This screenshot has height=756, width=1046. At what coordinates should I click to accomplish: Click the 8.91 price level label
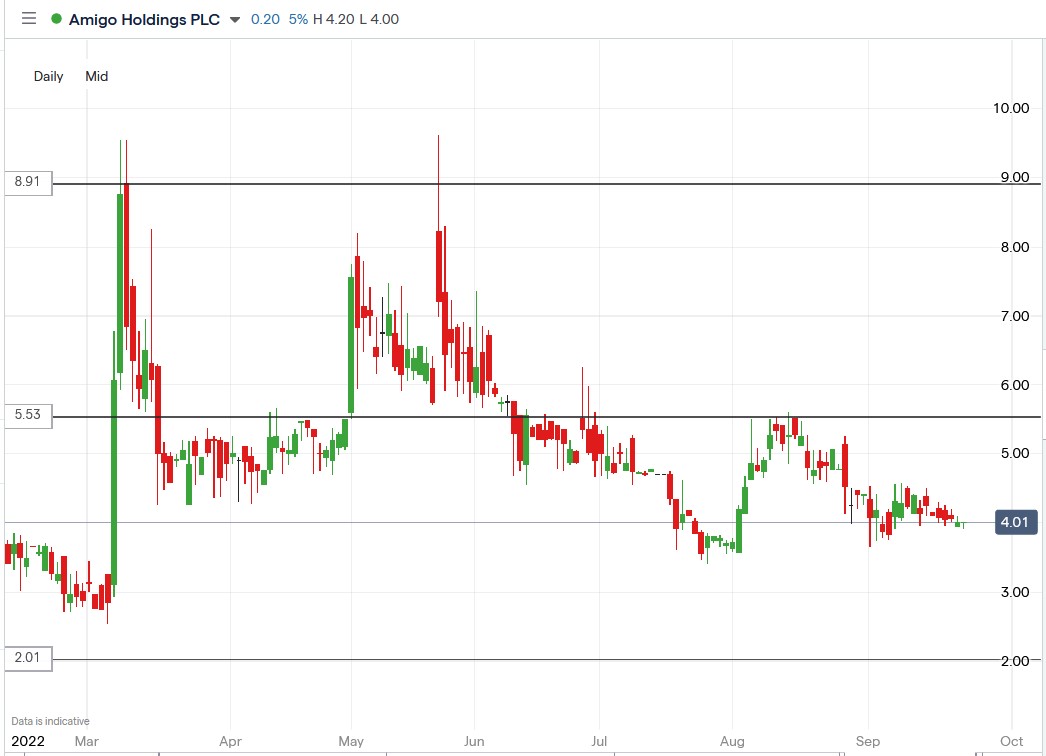tap(27, 183)
